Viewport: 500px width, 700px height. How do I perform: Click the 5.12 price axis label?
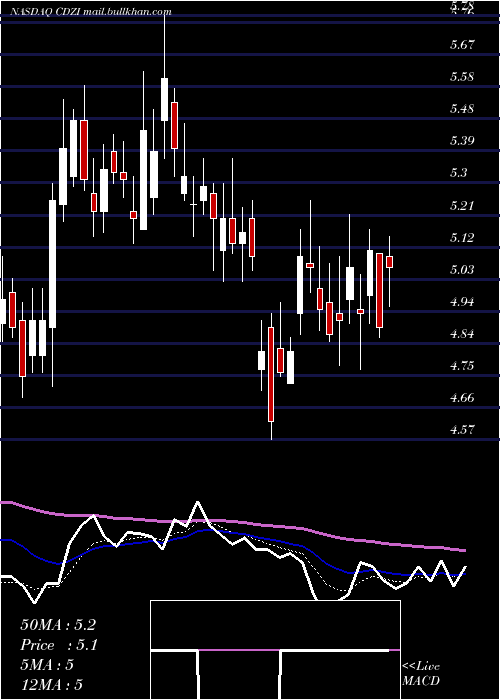point(462,237)
